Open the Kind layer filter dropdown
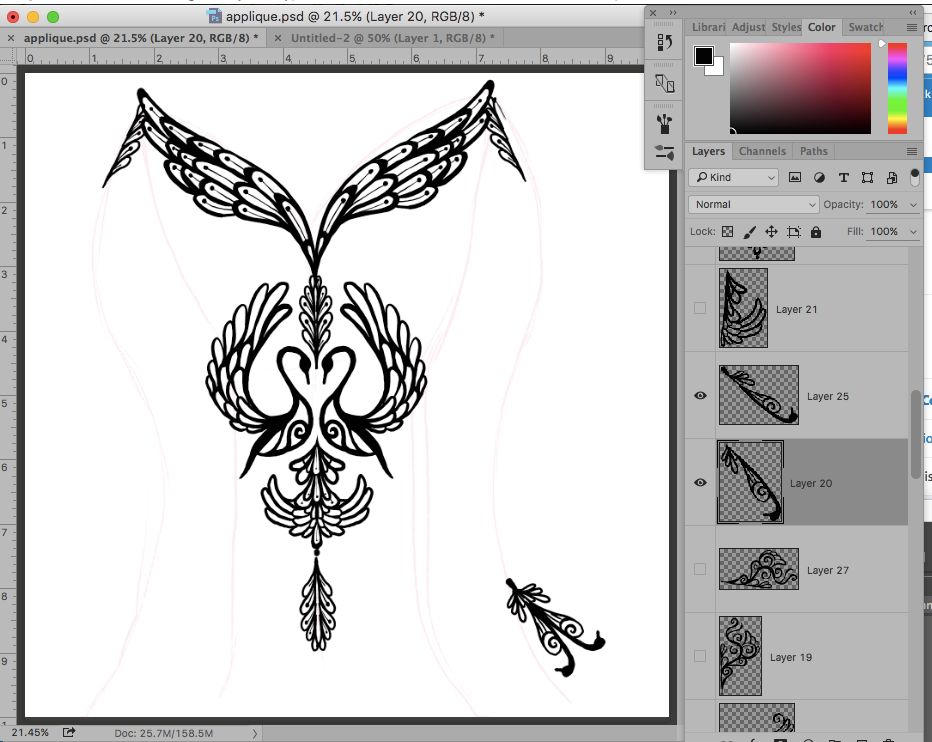This screenshot has height=742, width=932. (733, 177)
